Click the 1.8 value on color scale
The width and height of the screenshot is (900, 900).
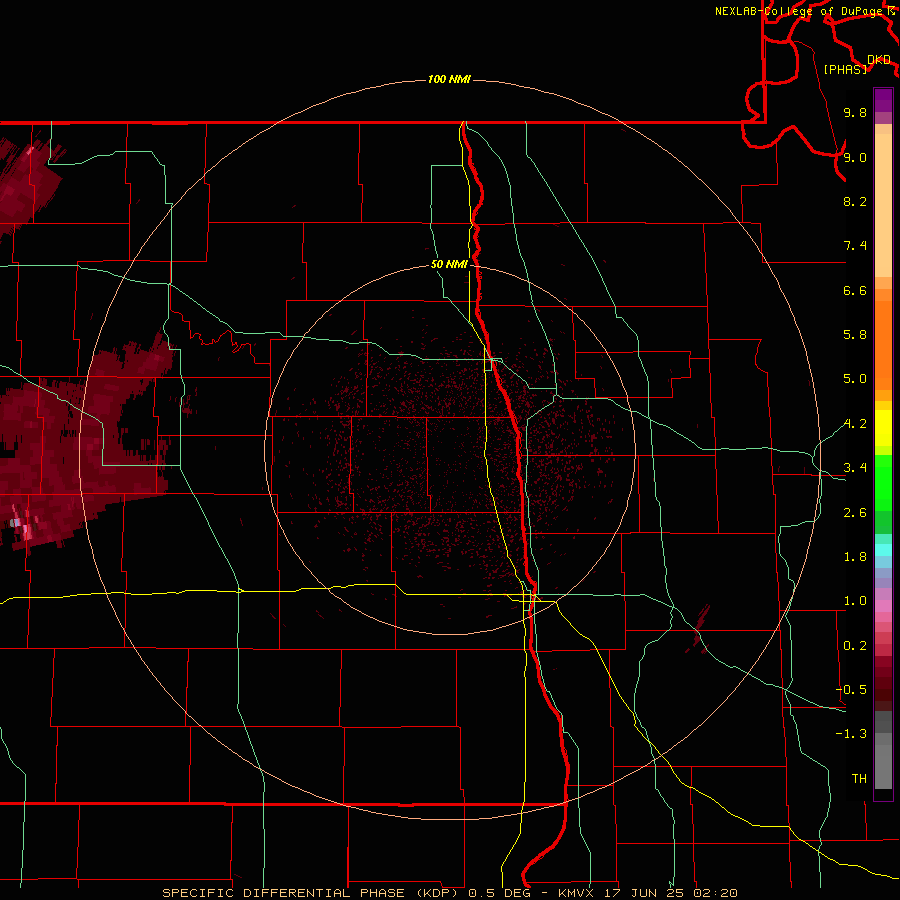pos(855,557)
